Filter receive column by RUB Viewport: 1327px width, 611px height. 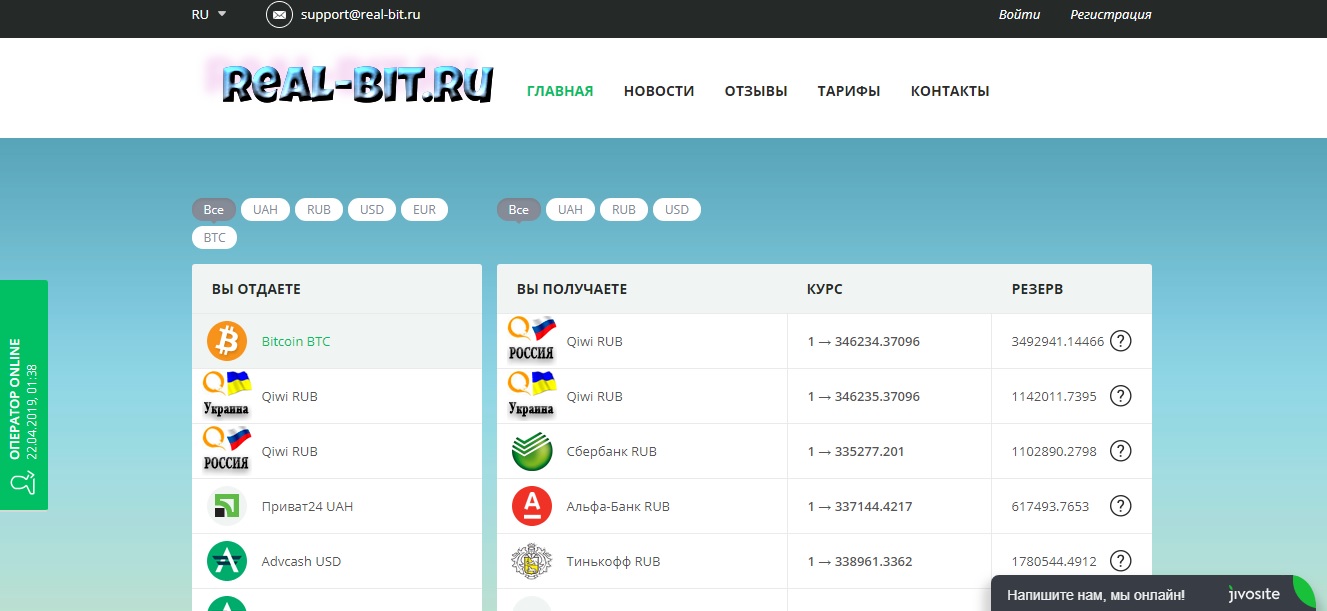(x=624, y=210)
